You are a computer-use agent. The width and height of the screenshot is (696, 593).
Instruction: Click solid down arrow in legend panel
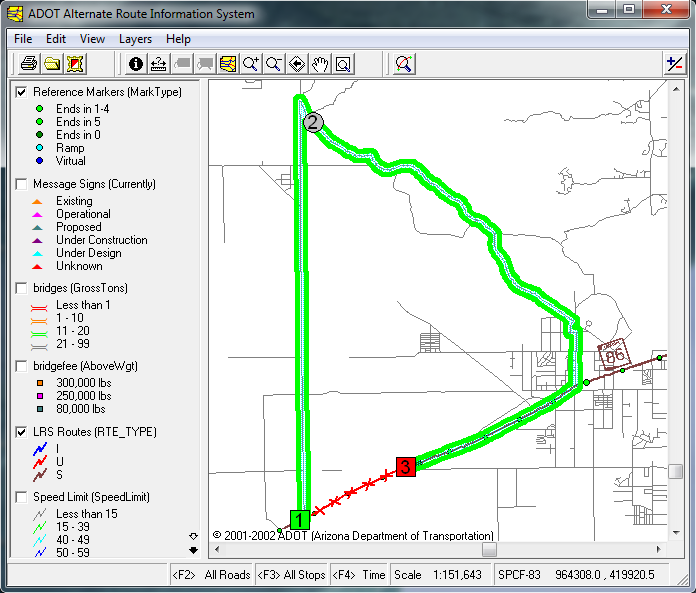click(x=193, y=550)
